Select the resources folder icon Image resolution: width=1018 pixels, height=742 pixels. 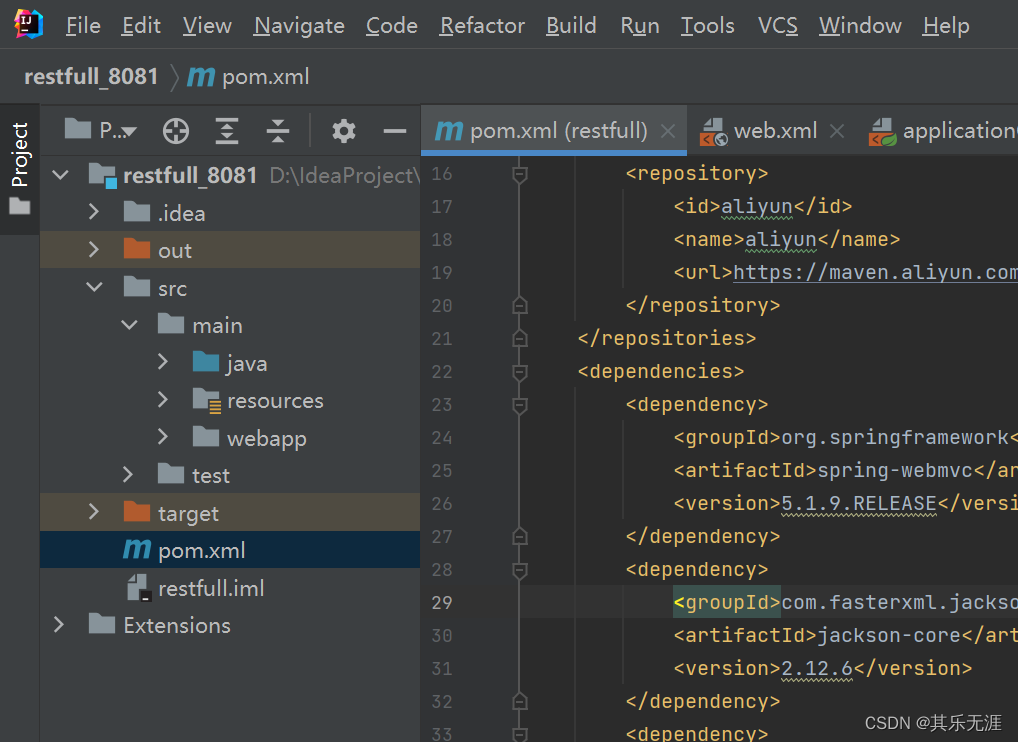207,400
